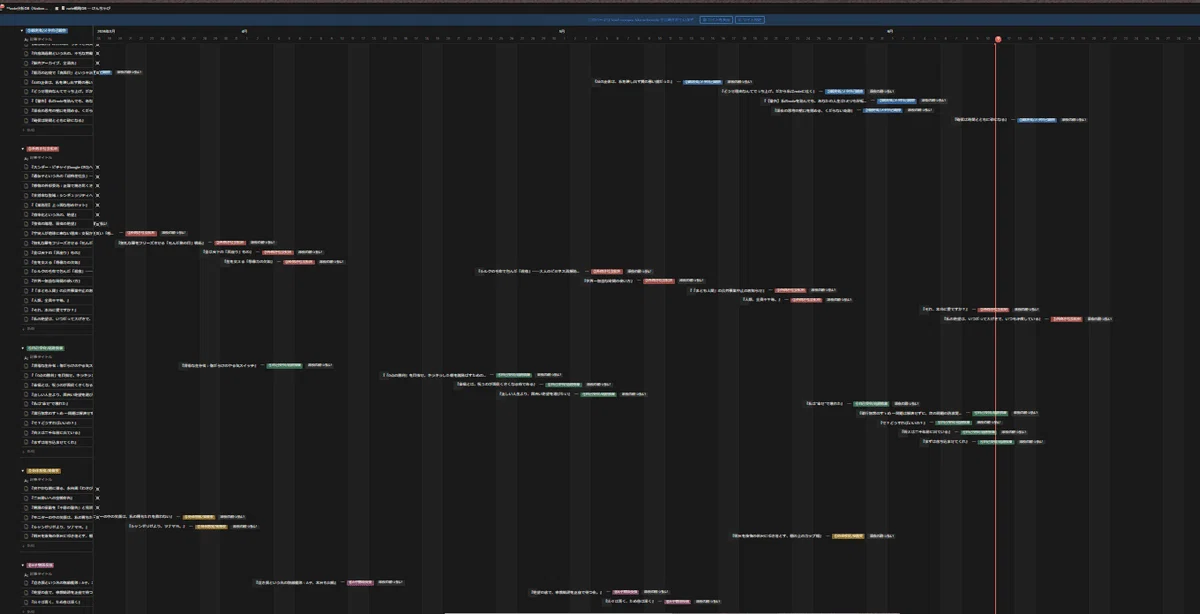Click the red today marker circle on the timeline header

click(x=997, y=39)
